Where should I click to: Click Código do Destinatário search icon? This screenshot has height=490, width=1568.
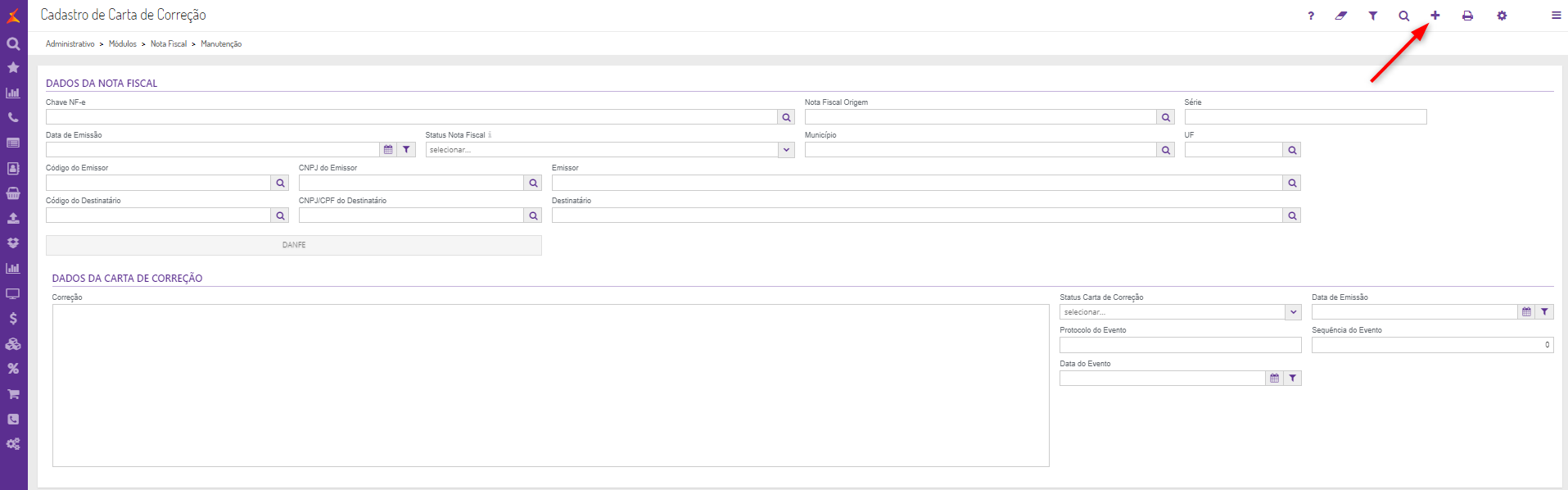point(280,216)
